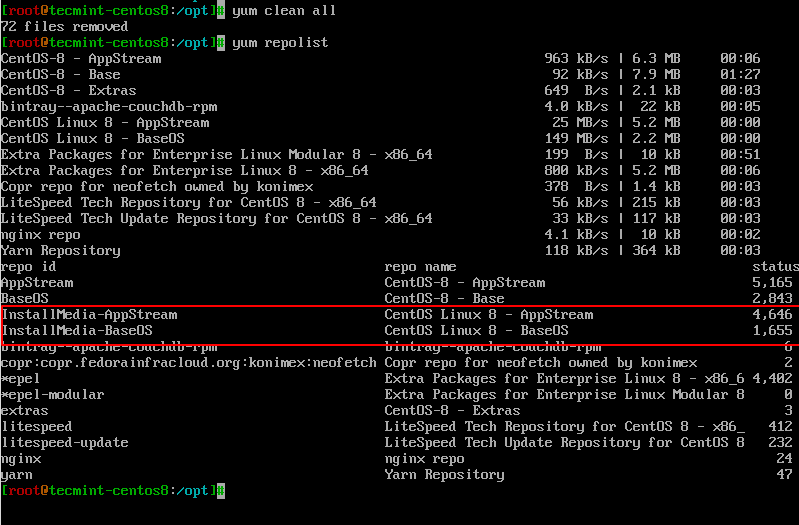Image resolution: width=799 pixels, height=525 pixels.
Task: Click the "nginx" repo id
Action: point(21,459)
